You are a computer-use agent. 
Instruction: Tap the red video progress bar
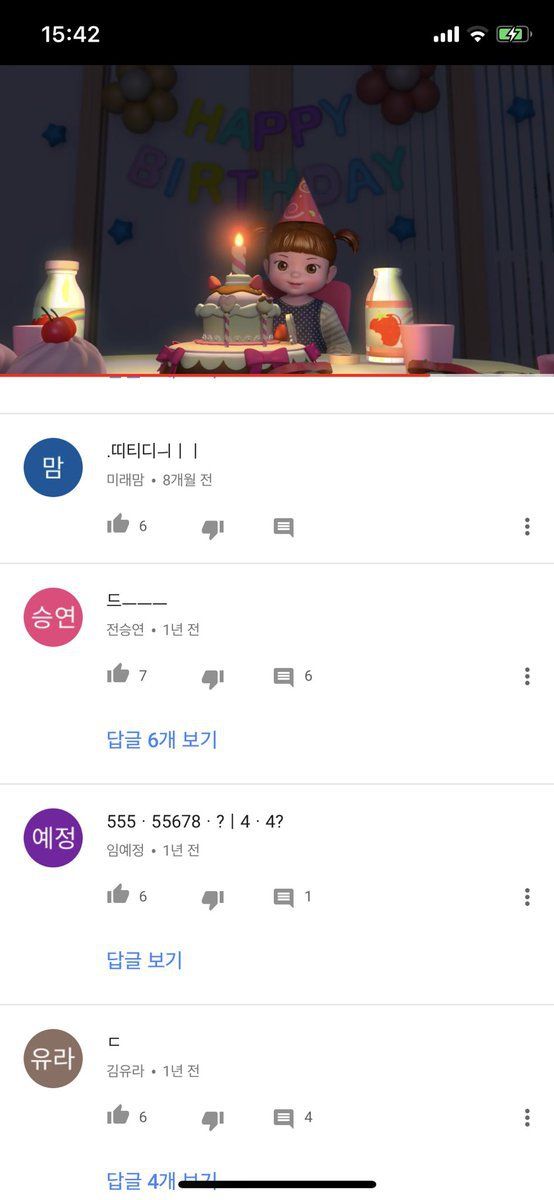tap(215, 375)
